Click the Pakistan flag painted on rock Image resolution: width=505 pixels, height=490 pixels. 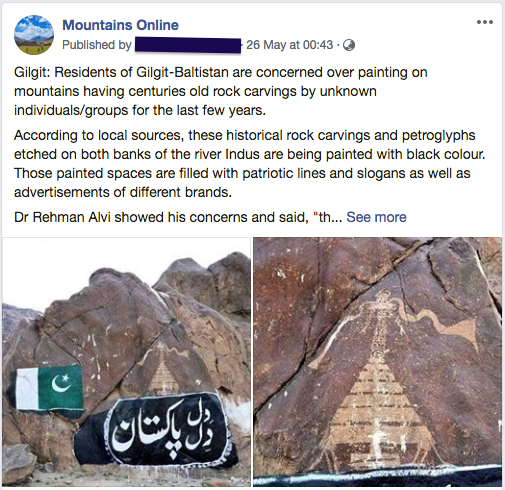tap(48, 388)
